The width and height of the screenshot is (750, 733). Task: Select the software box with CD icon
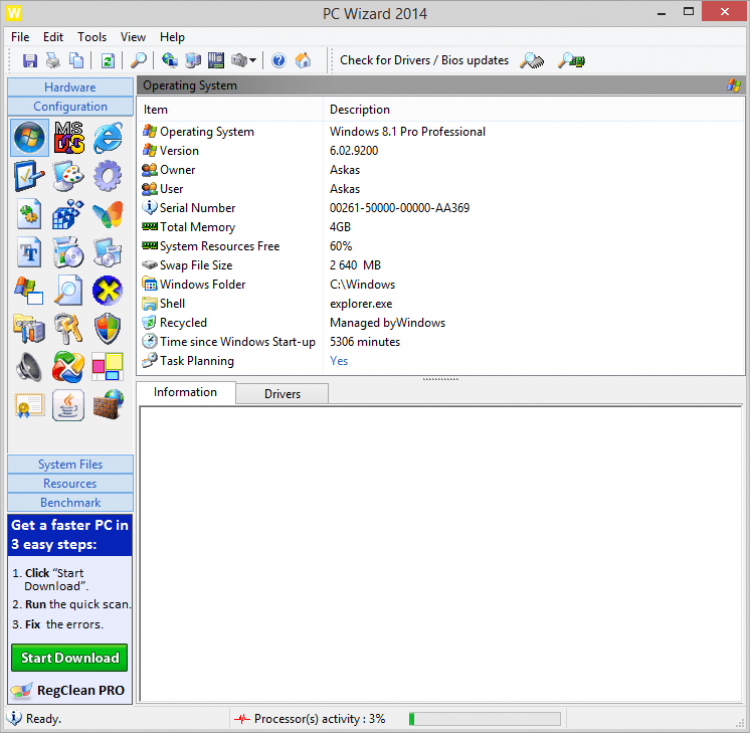(69, 252)
